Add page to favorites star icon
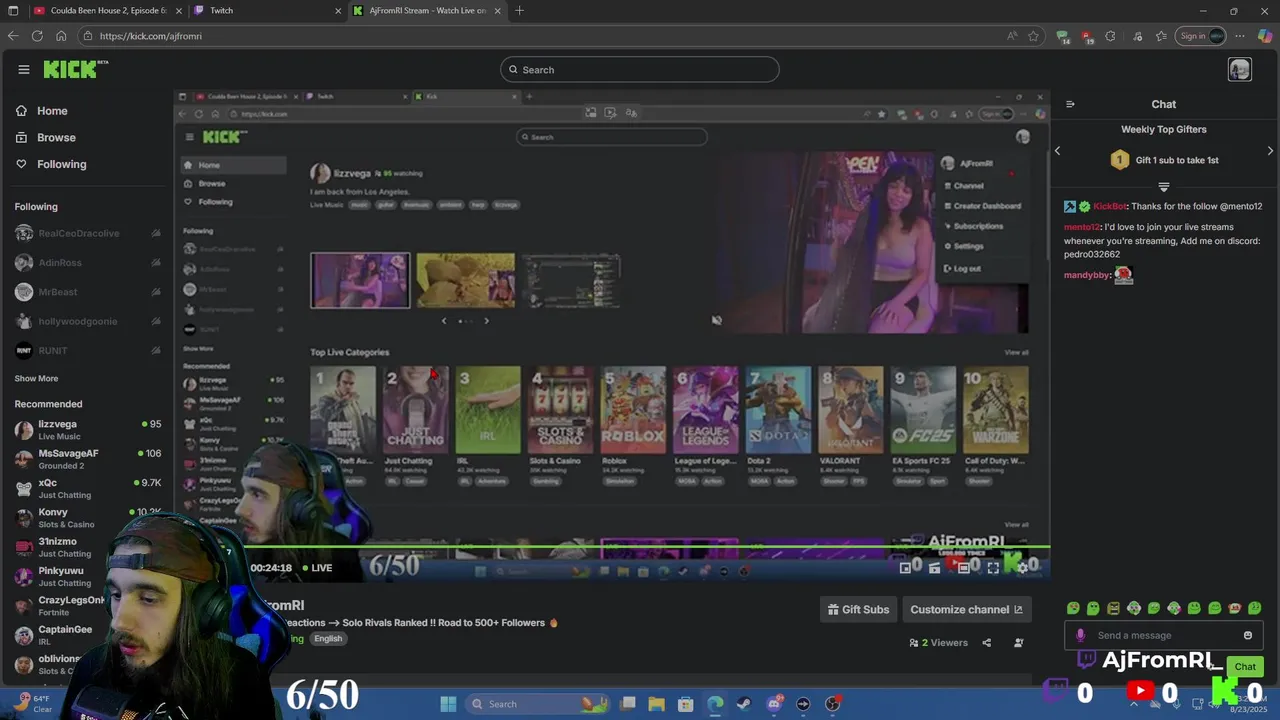Image resolution: width=1280 pixels, height=720 pixels. [1034, 36]
